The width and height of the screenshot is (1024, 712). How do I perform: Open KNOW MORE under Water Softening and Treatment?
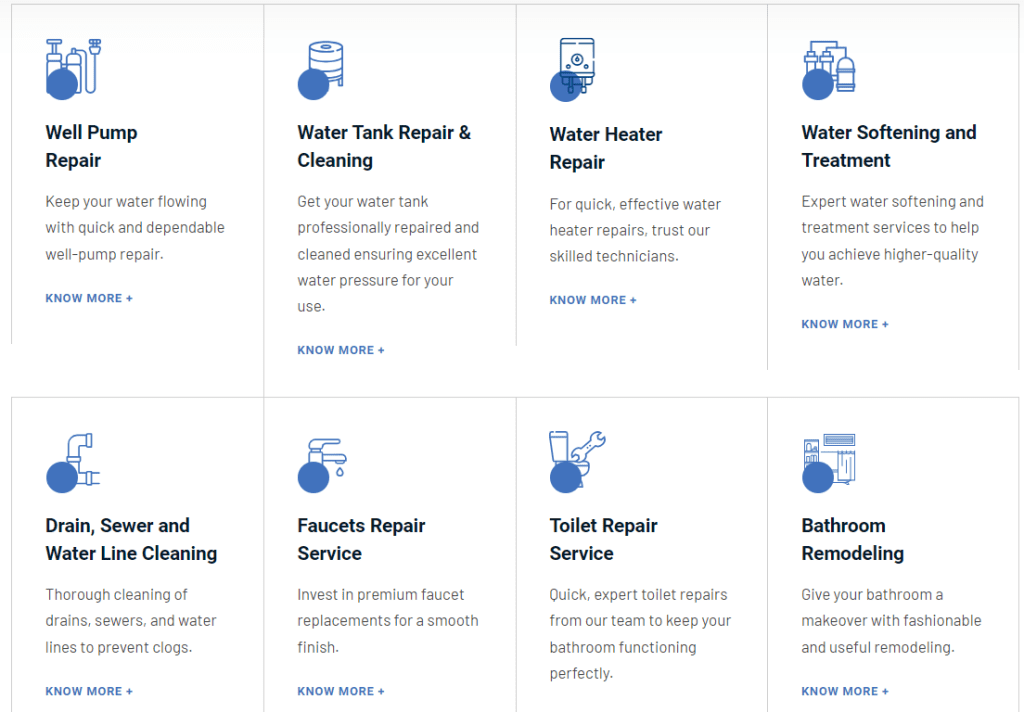click(845, 323)
